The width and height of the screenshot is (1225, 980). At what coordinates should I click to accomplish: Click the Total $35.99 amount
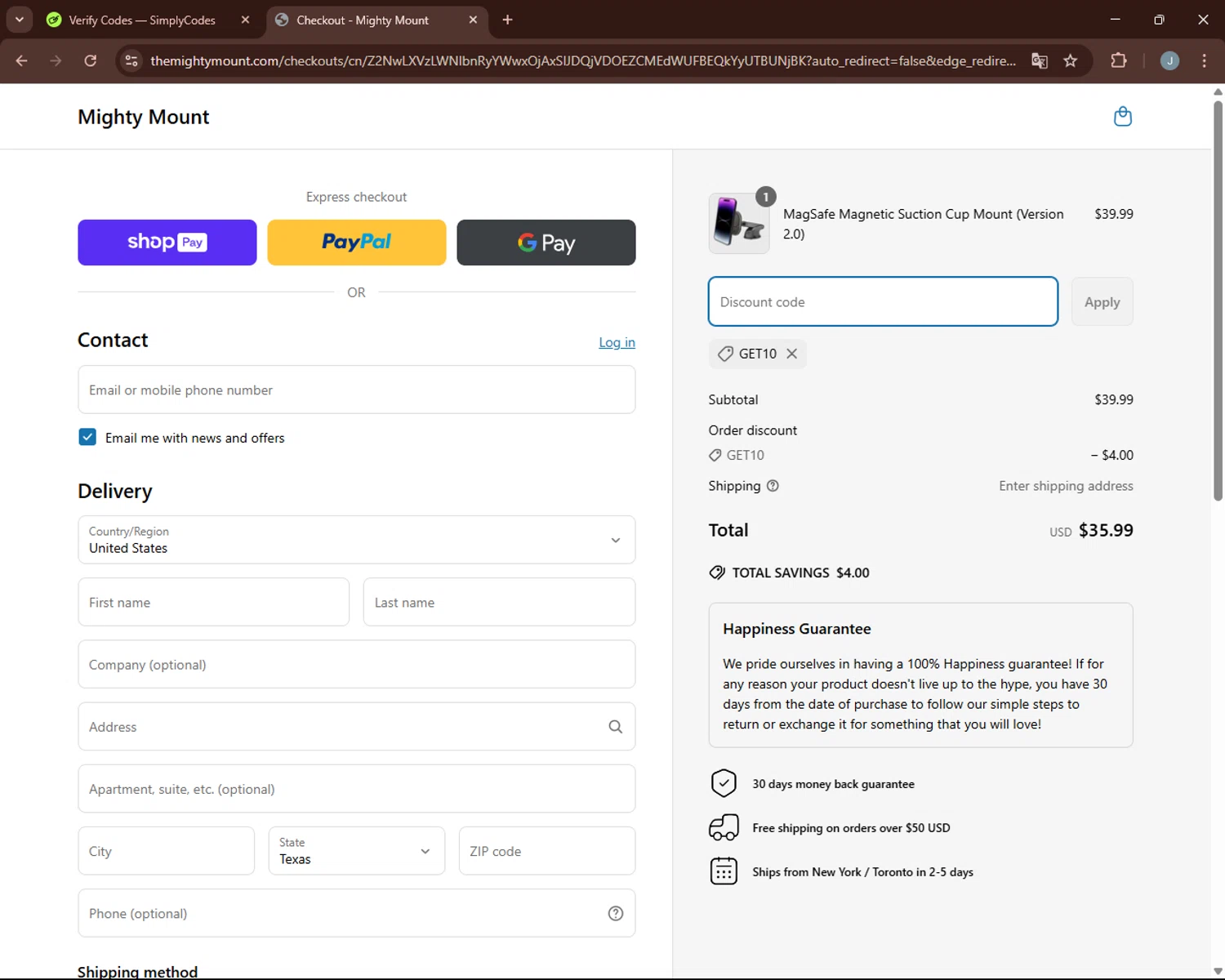(x=1106, y=530)
